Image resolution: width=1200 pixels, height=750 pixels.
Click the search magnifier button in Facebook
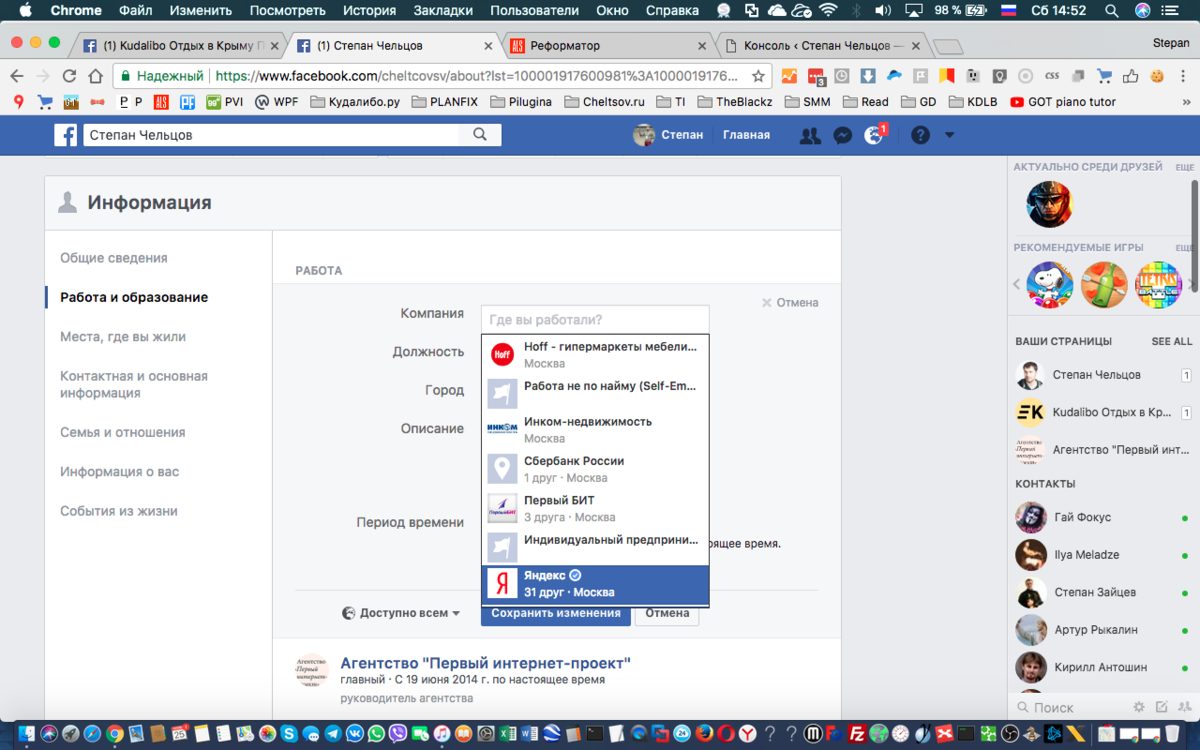481,135
